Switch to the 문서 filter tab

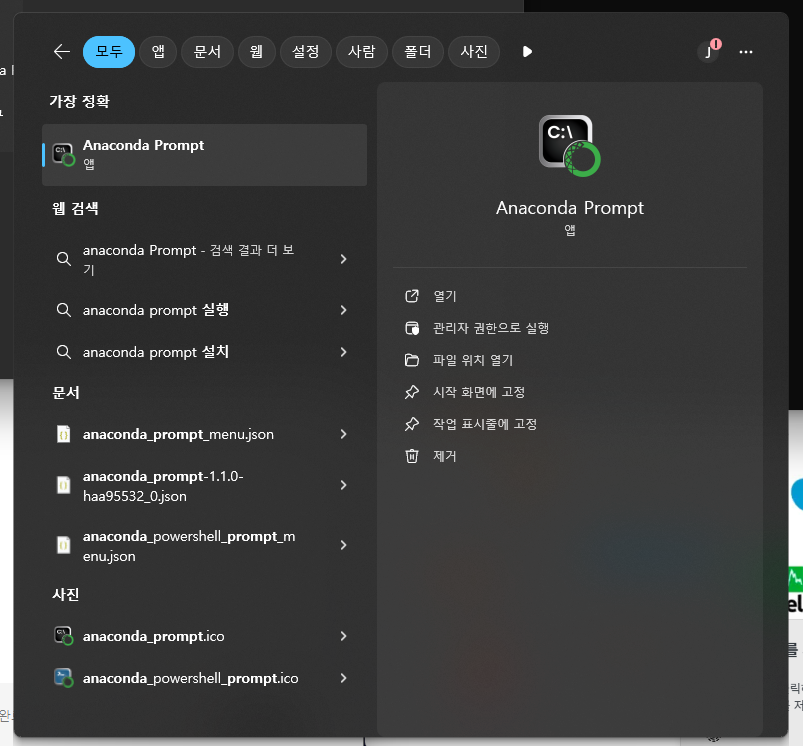click(x=207, y=52)
